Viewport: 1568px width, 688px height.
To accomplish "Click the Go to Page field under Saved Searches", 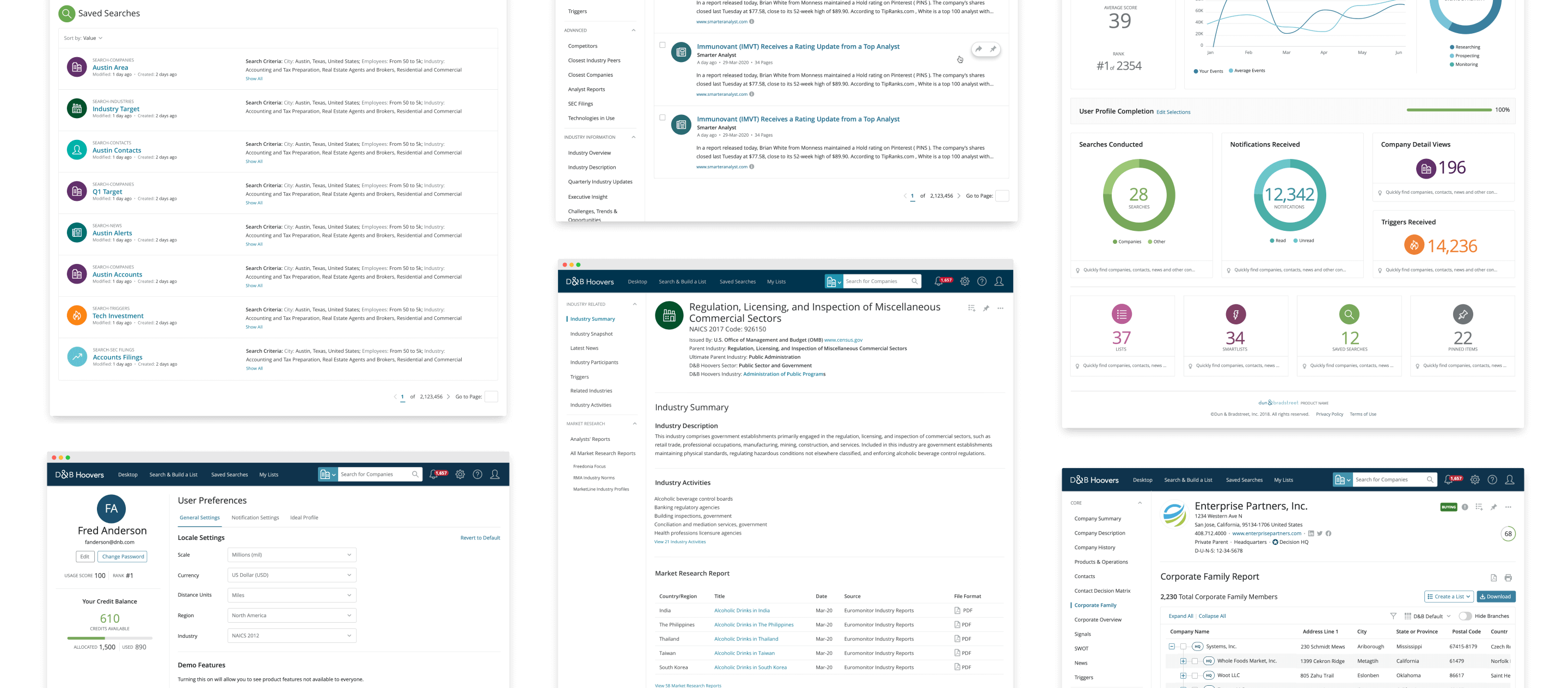I will [x=491, y=397].
